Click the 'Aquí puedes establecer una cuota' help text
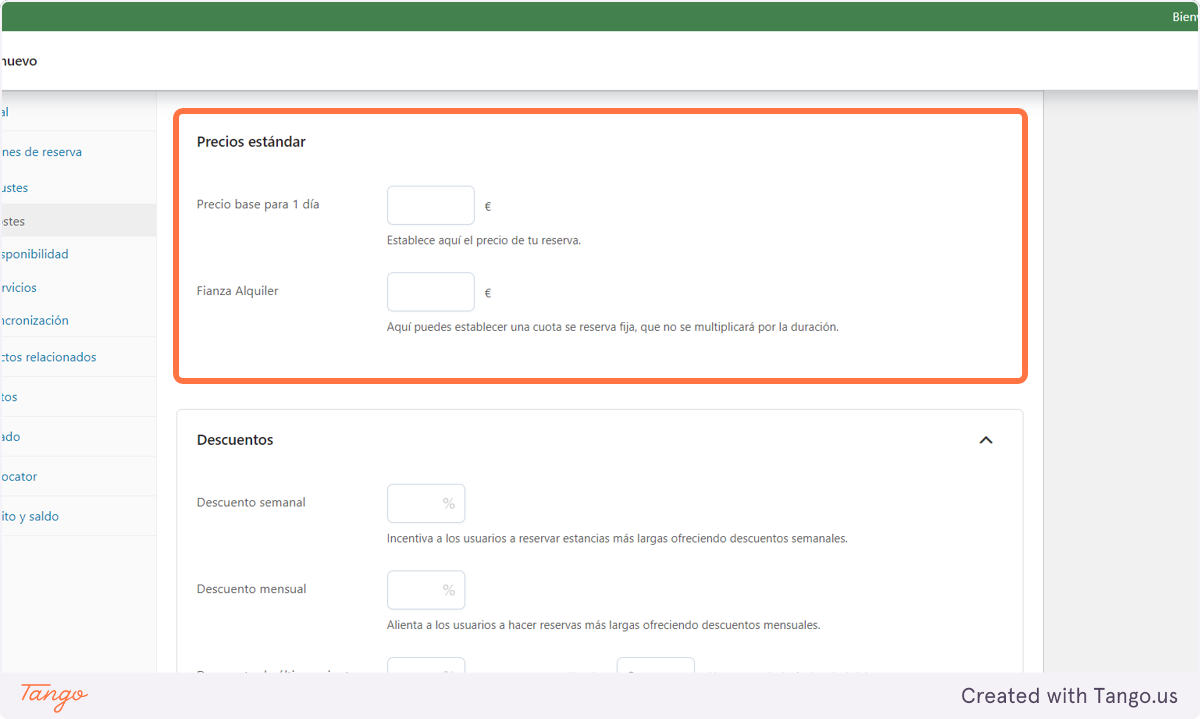Image resolution: width=1200 pixels, height=719 pixels. 612,328
